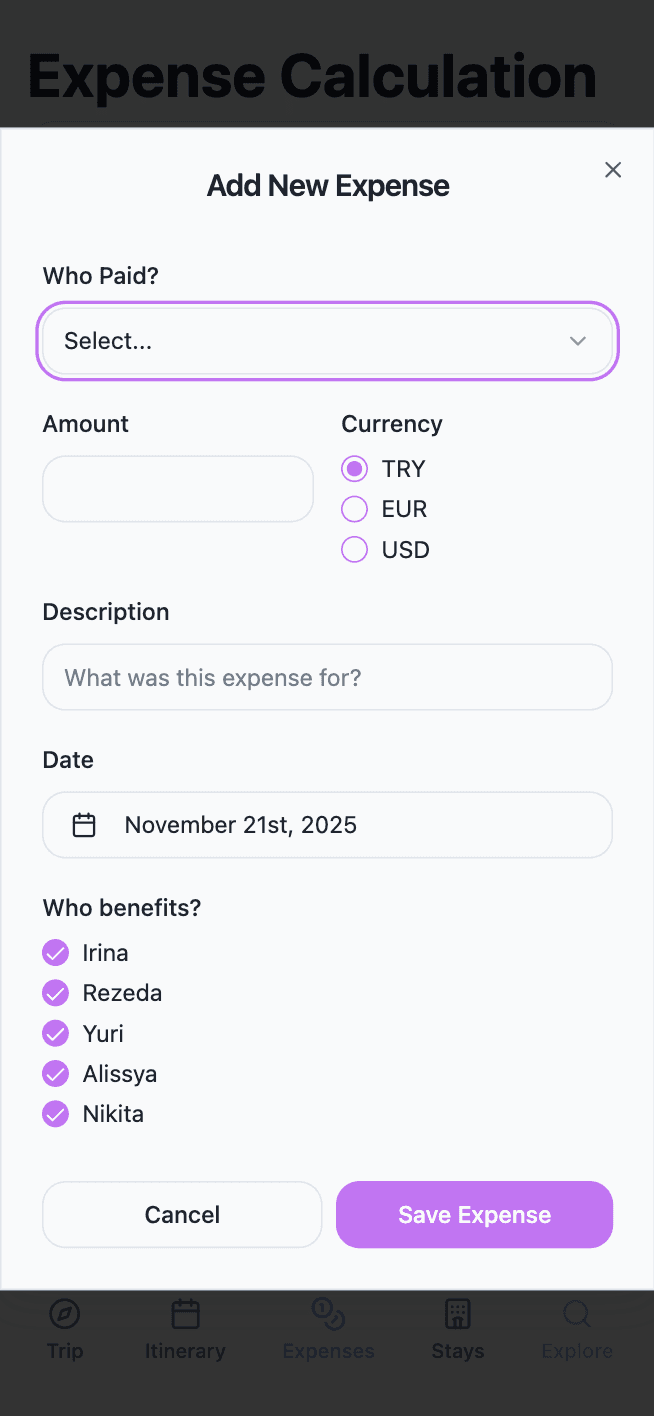Focus the Amount input field
This screenshot has width=654, height=1416.
coord(178,489)
